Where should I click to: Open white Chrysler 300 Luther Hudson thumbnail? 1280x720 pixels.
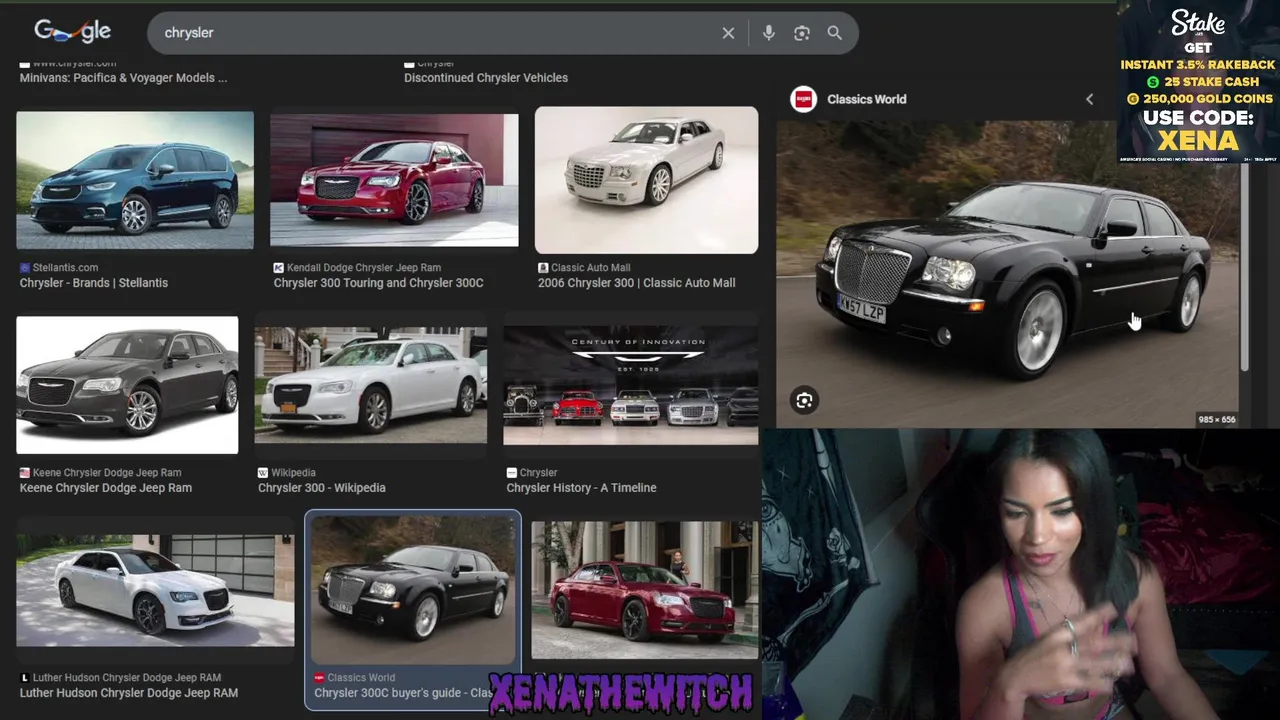[155, 590]
